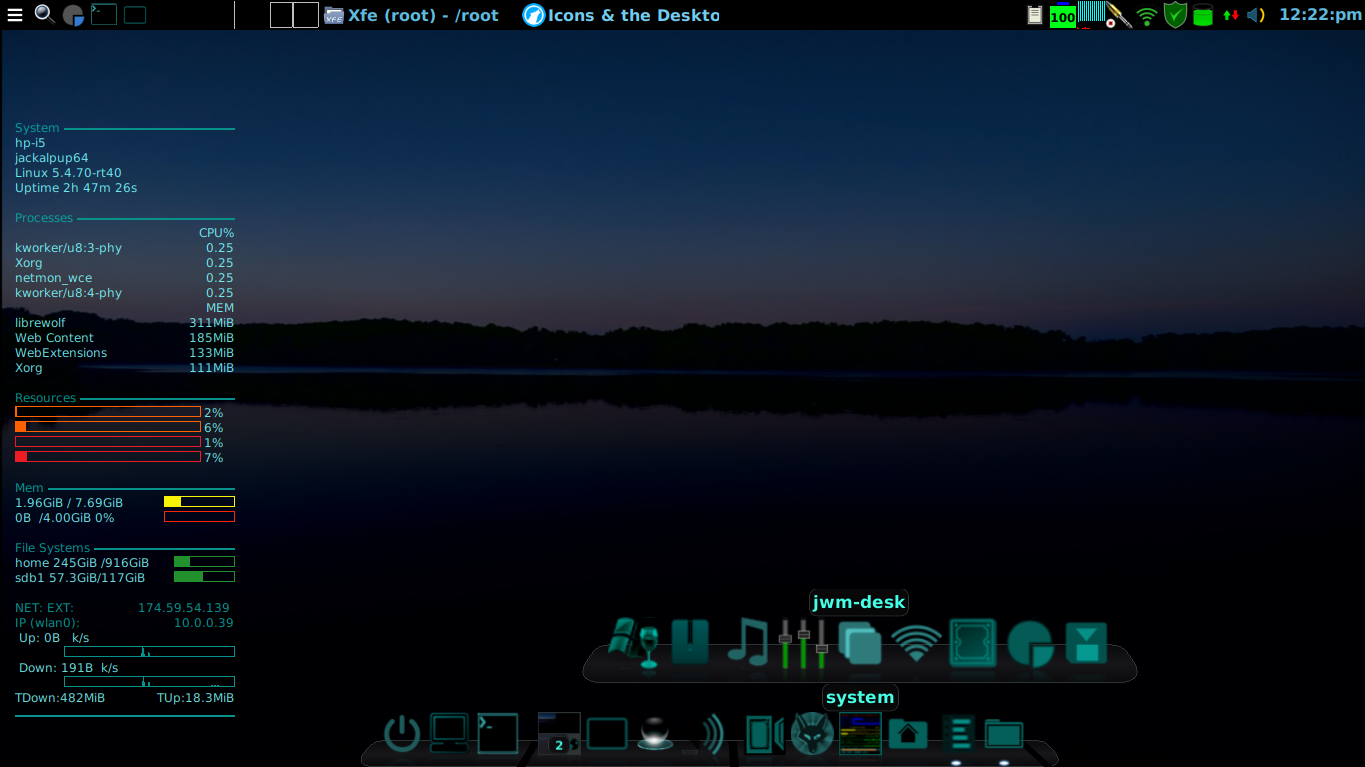Image resolution: width=1365 pixels, height=767 pixels.
Task: Click the librewolf process row
Action: 124,323
